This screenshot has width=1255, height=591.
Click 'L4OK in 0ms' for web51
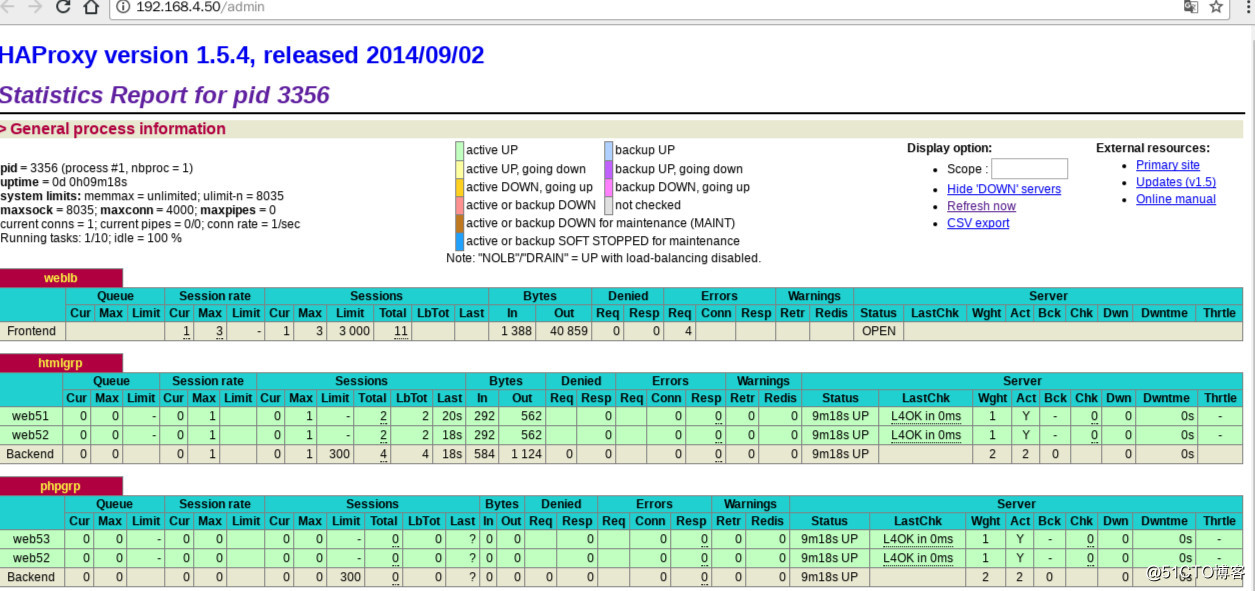click(x=926, y=416)
